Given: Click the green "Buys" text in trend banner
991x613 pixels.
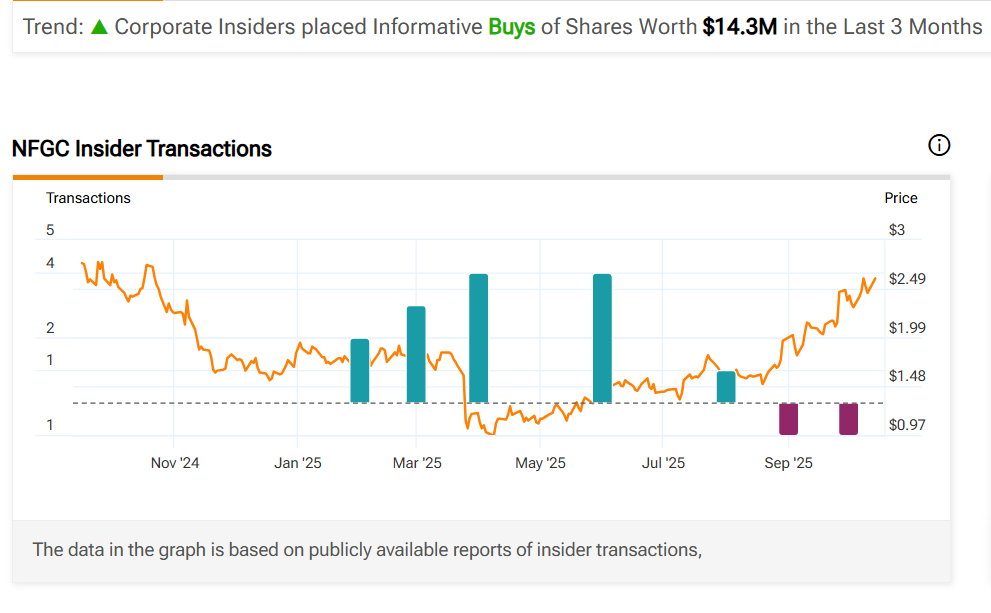Looking at the screenshot, I should pos(512,27).
